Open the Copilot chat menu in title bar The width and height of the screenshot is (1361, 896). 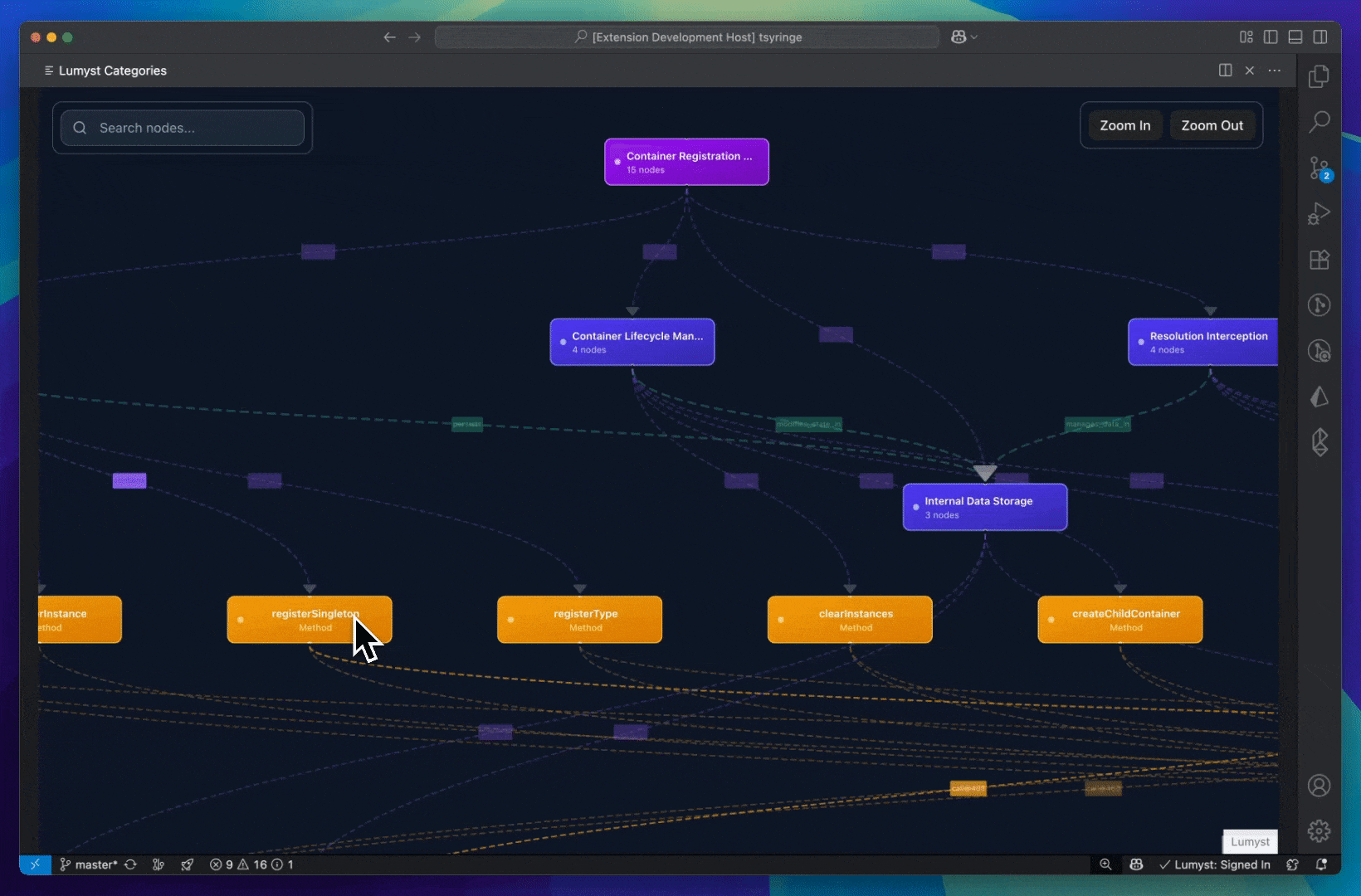coord(963,37)
